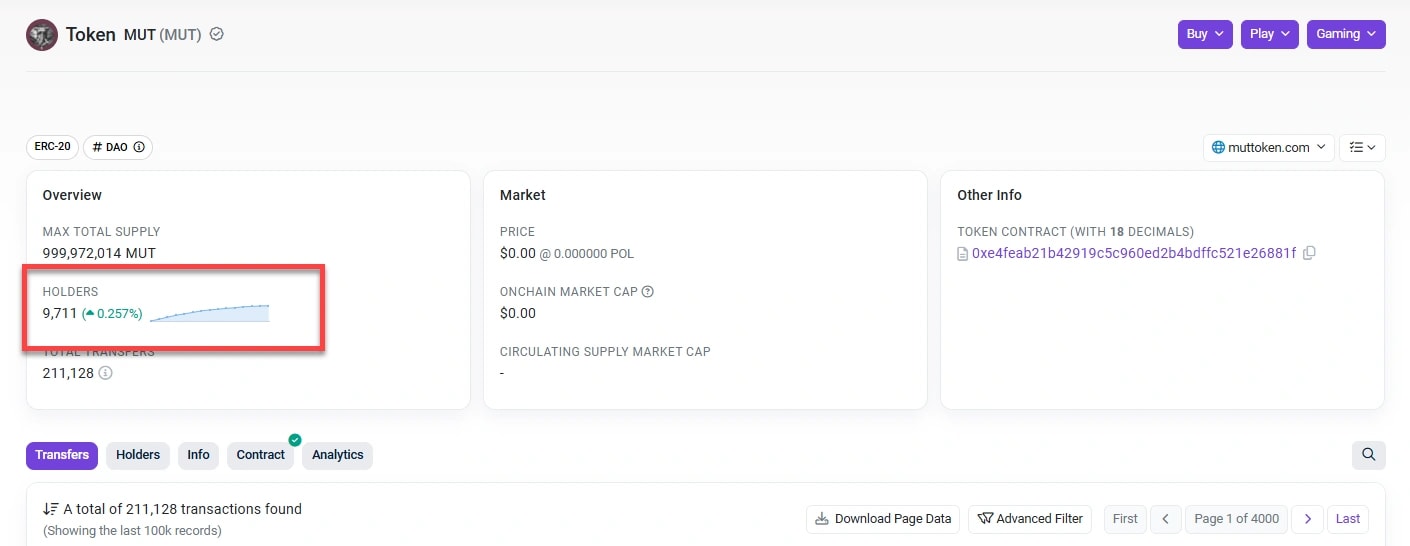Viewport: 1410px width, 546px height.
Task: Open the Advanced Filter
Action: pos(1030,519)
